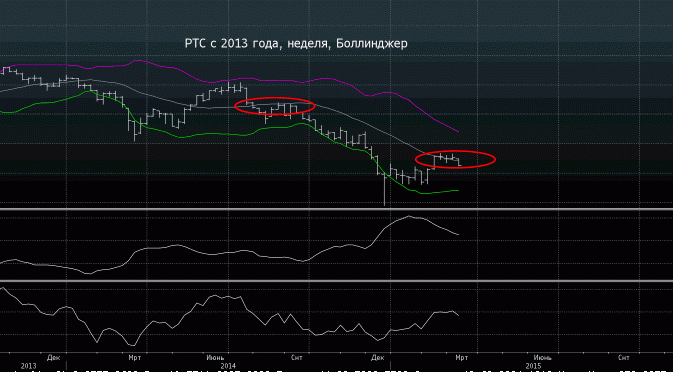Click the 'Июнь' month label above 2015
673x372 pixels.
(x=543, y=357)
